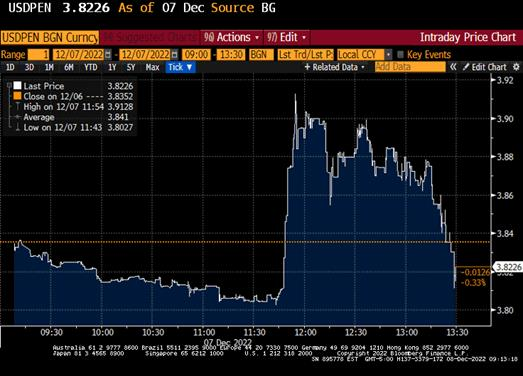Expand the Tick interval dropdown
The height and width of the screenshot is (376, 523).
tap(180, 67)
